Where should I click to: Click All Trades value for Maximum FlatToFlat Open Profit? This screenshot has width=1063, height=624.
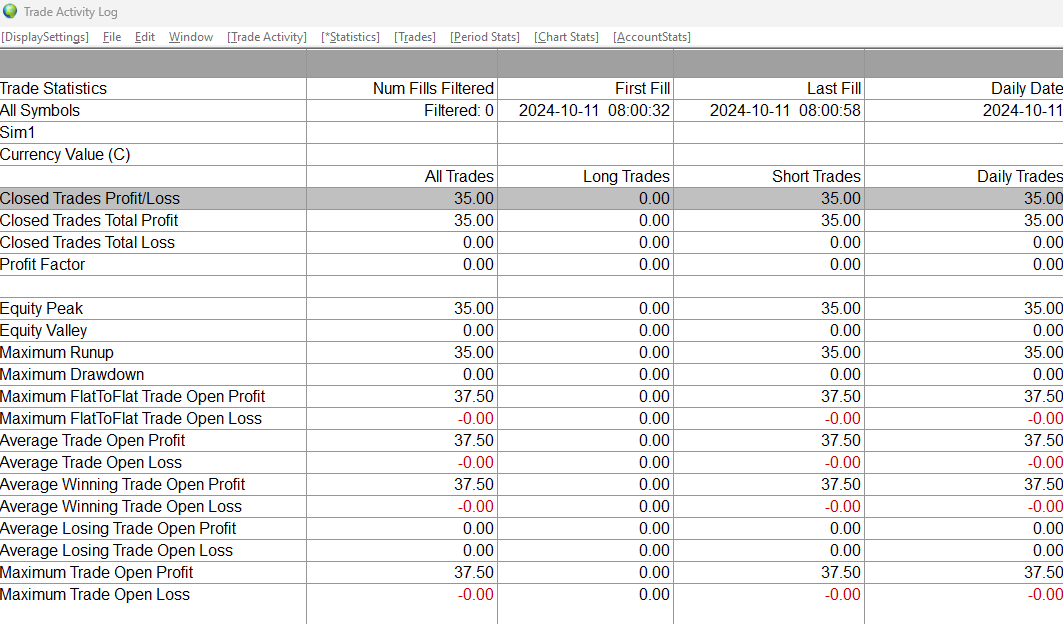[474, 397]
